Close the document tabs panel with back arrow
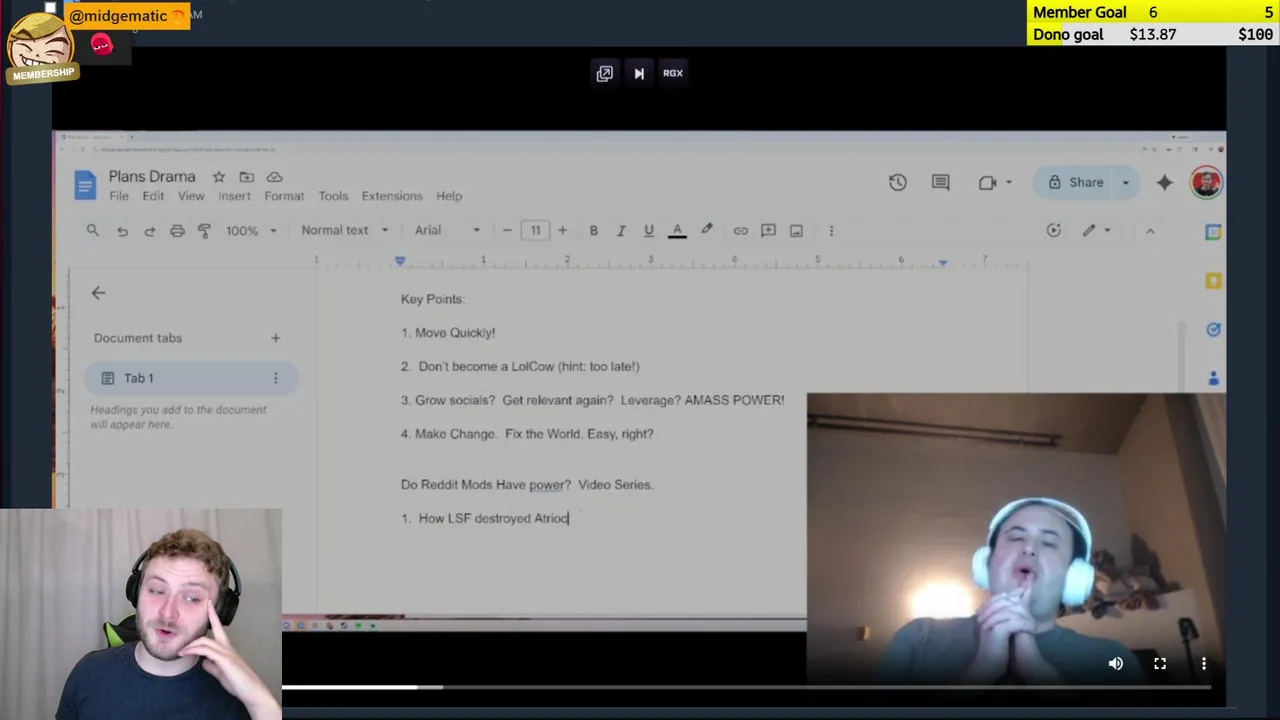The height and width of the screenshot is (720, 1280). click(x=98, y=293)
